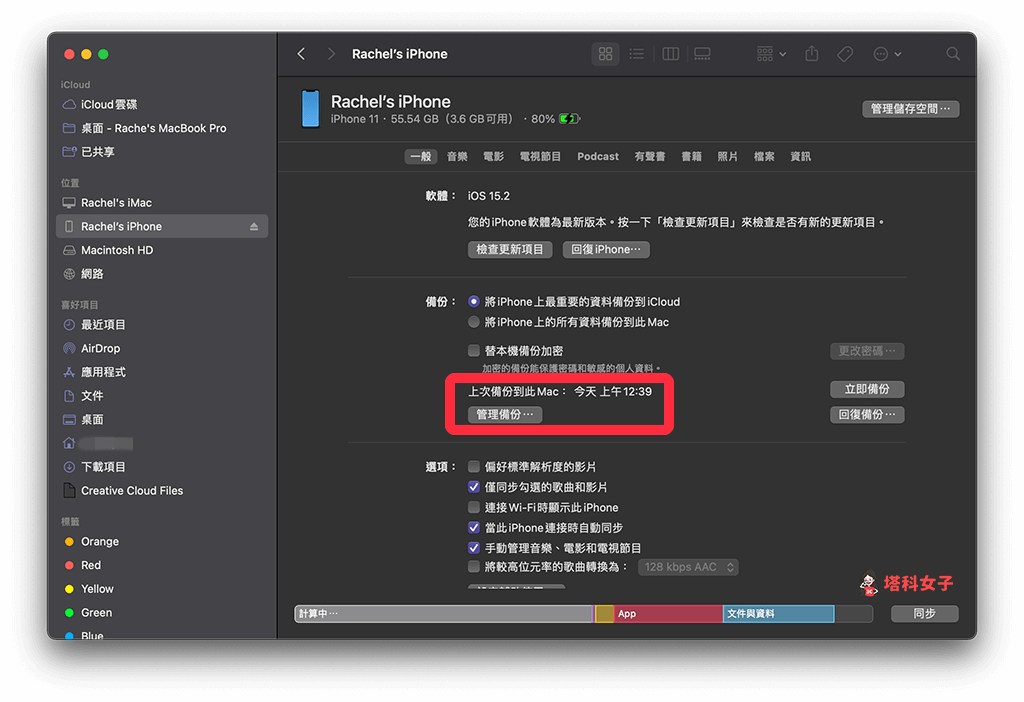The height and width of the screenshot is (702, 1024).
Task: Click the Share toolbar icon
Action: coord(812,54)
